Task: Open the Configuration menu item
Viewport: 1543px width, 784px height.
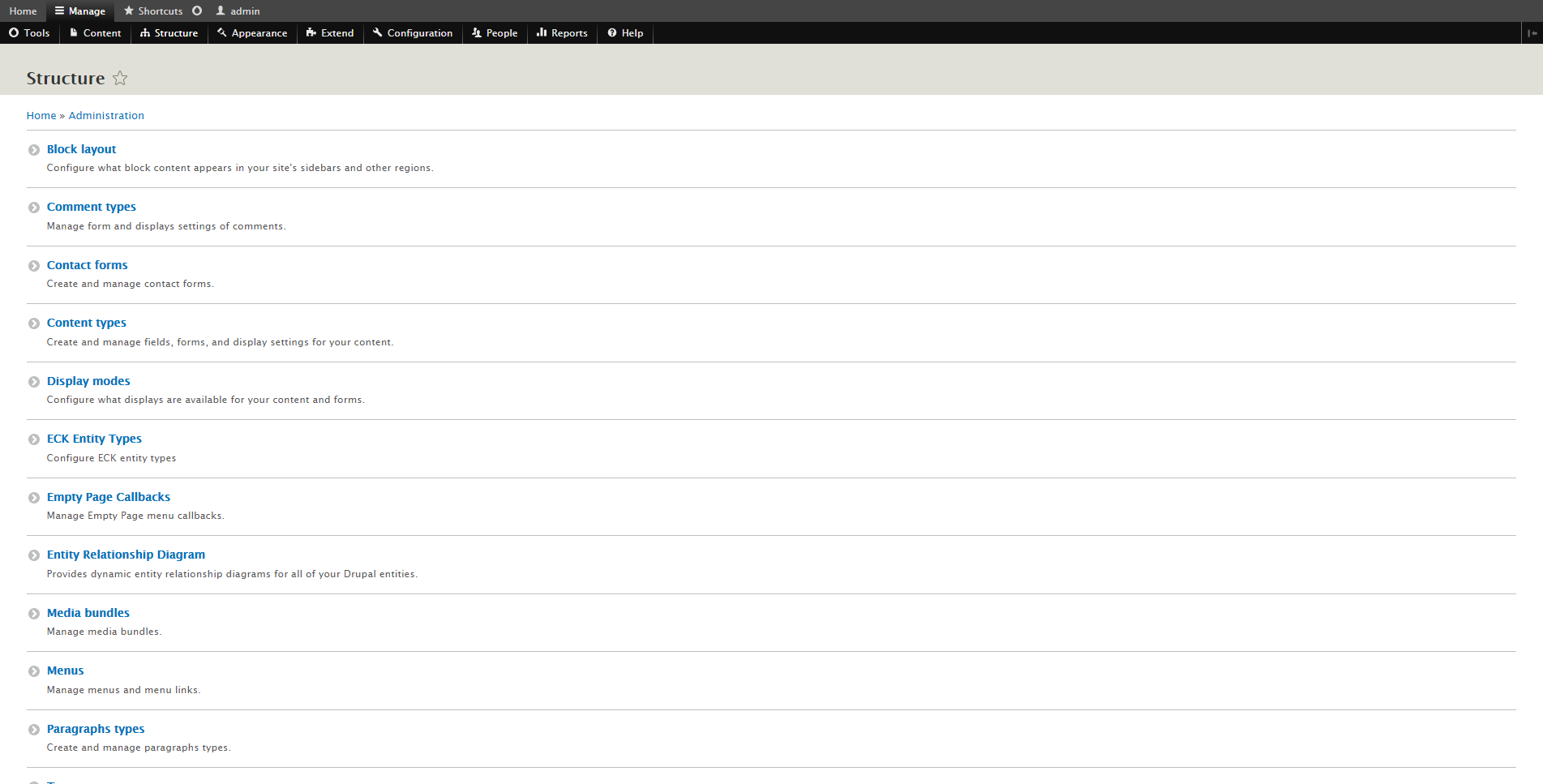Action: [x=413, y=33]
